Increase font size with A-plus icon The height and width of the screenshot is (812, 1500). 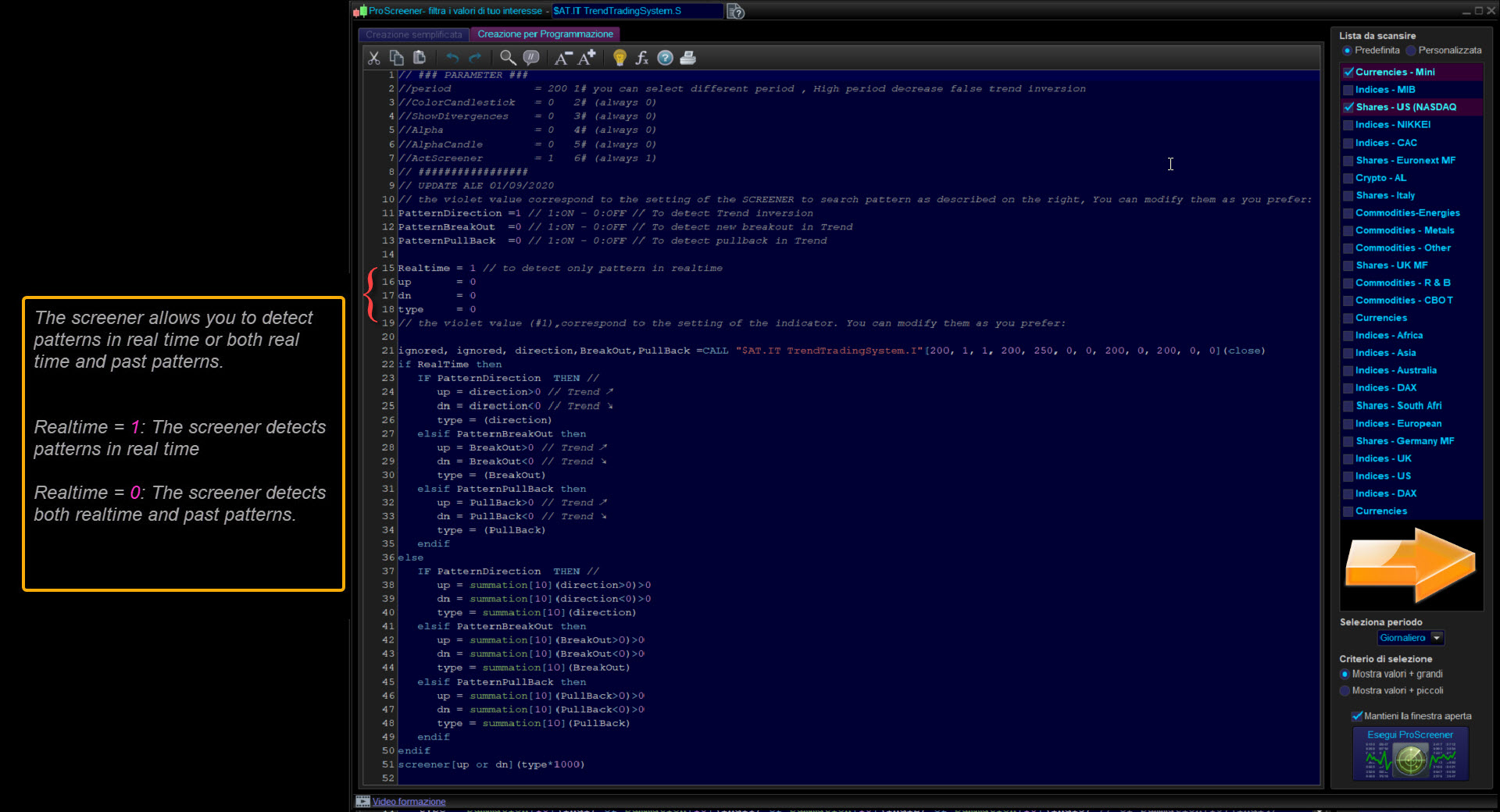(x=587, y=58)
